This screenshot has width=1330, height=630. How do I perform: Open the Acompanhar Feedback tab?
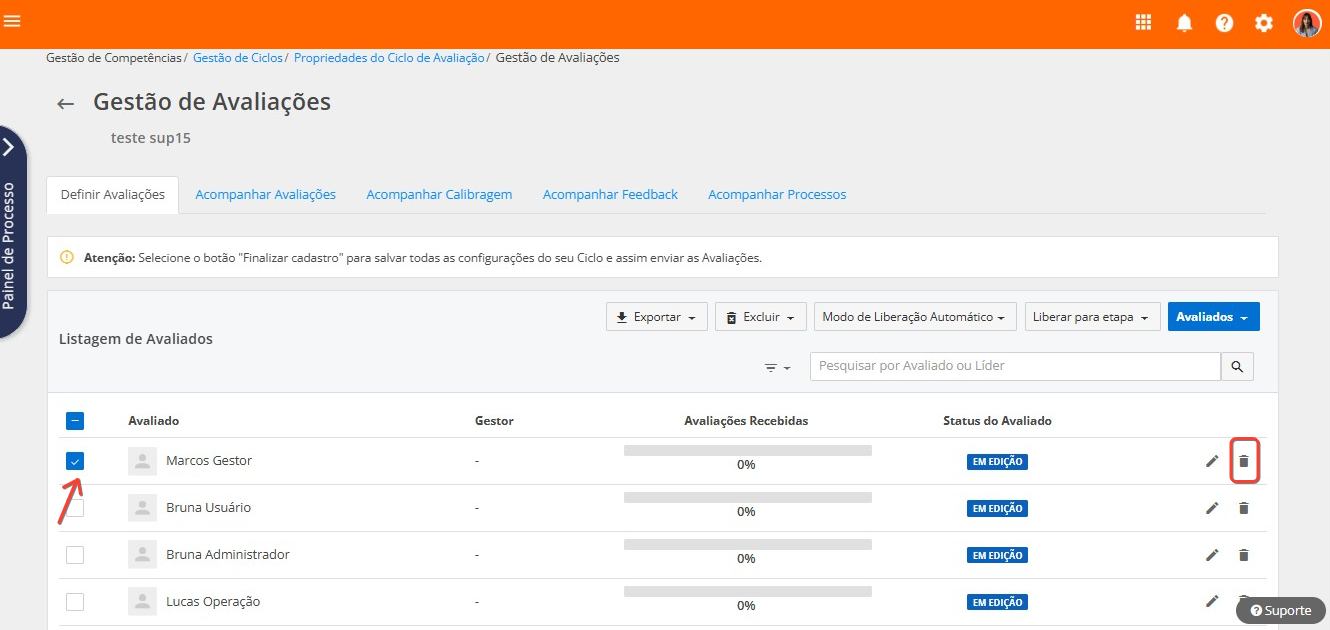(610, 195)
